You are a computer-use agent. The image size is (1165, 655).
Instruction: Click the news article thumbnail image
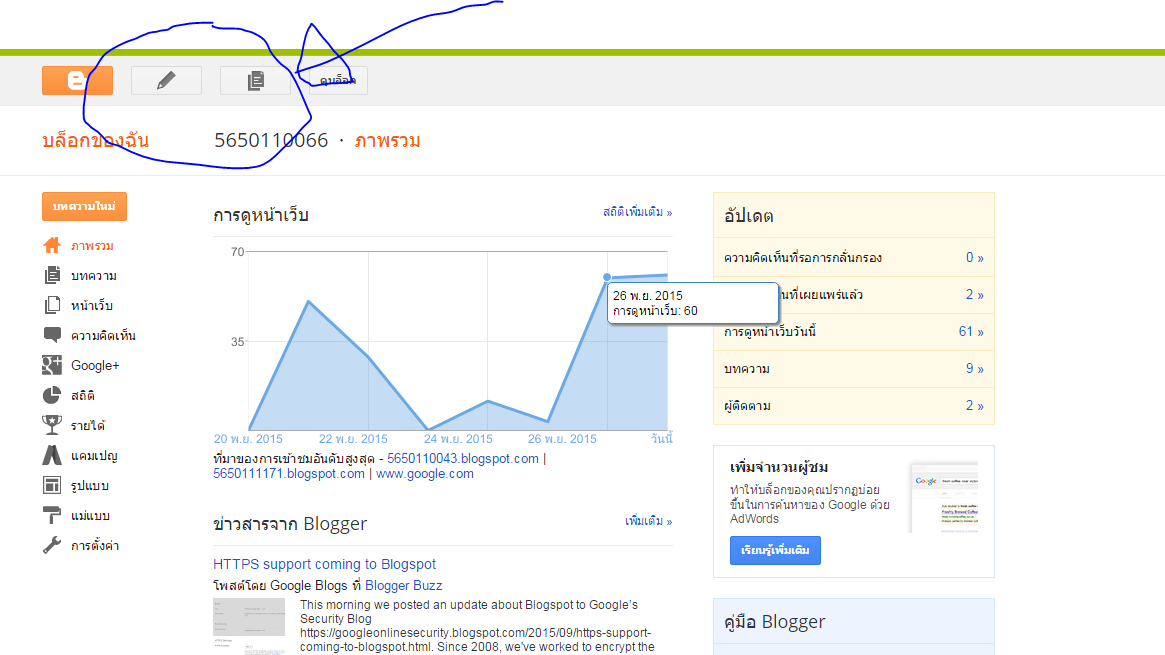coord(249,625)
